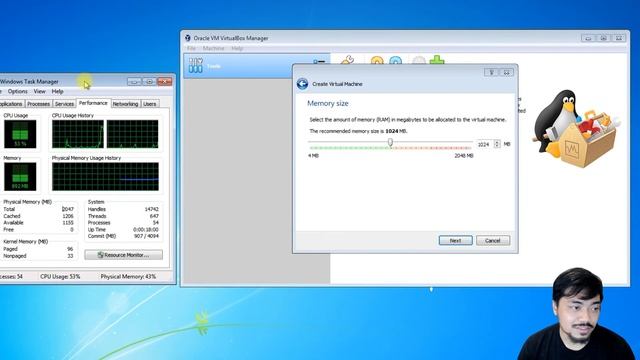
Task: Decrease memory with the spinbox down arrow
Action: pos(497,146)
